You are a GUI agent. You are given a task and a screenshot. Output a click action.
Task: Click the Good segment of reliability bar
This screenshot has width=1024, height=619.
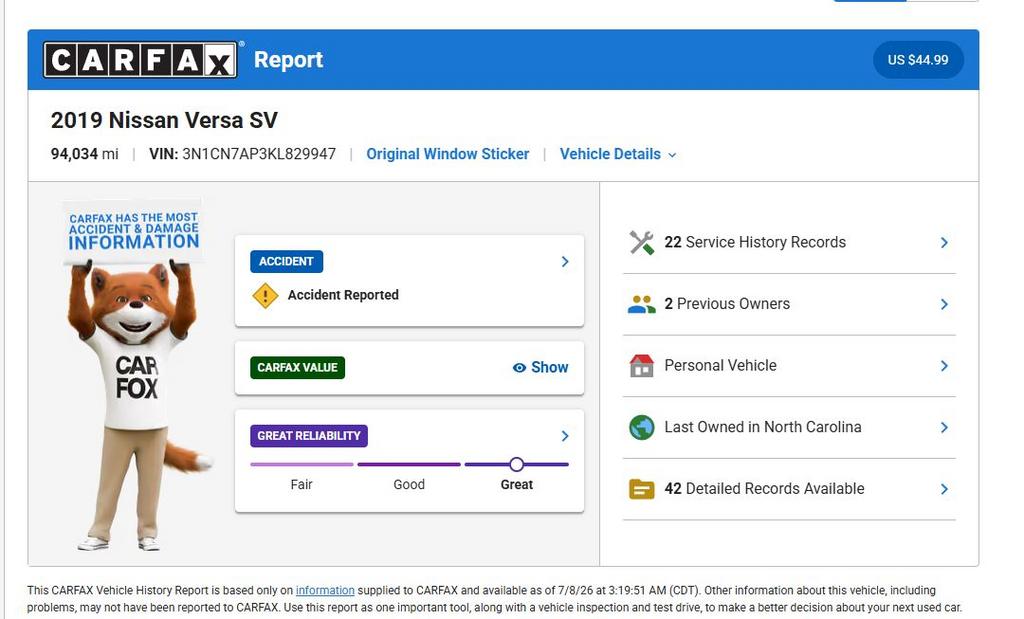click(409, 464)
